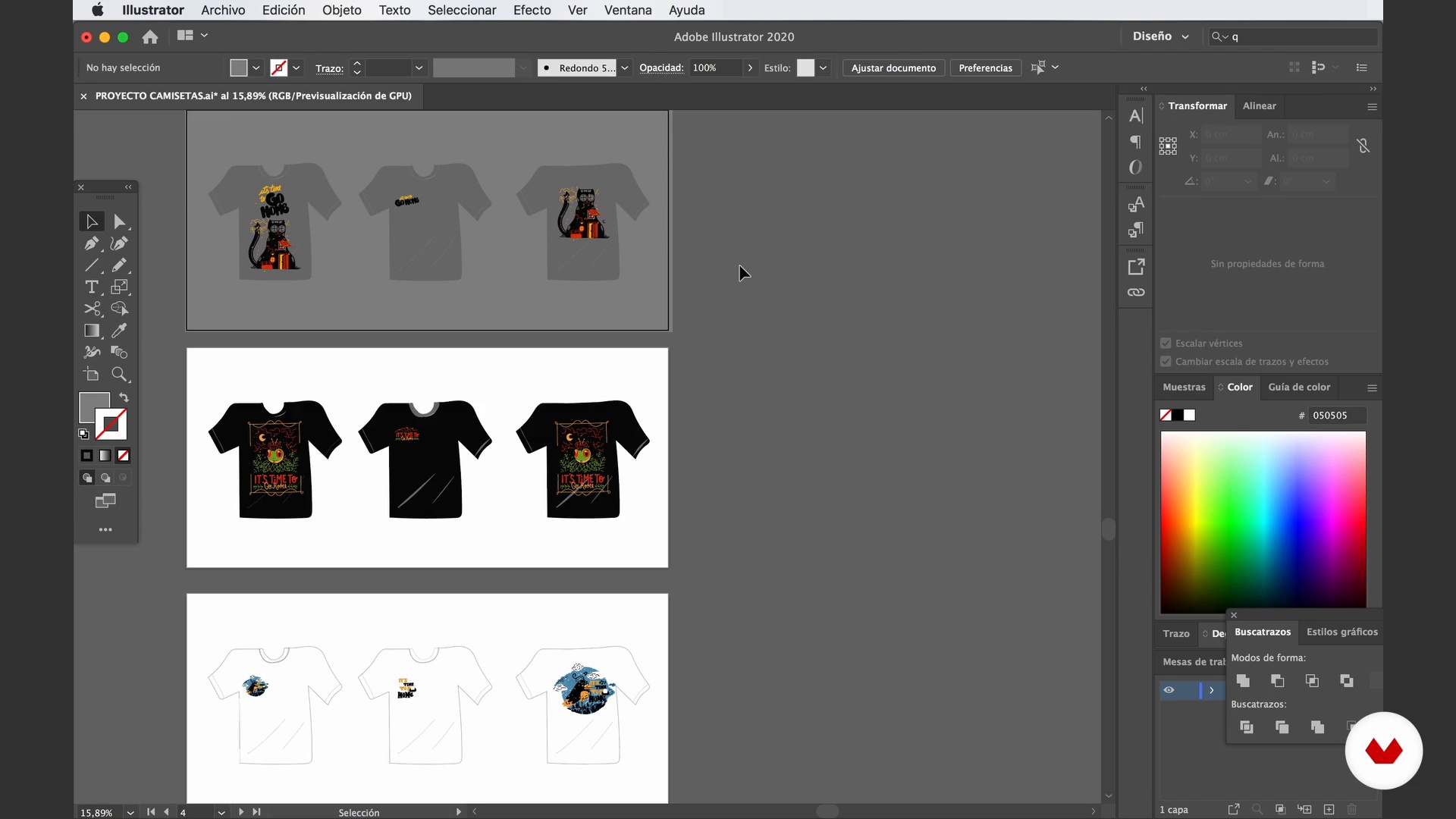Swap fill and stroke colors arrow
Viewport: 1456px width, 819px height.
(x=124, y=397)
